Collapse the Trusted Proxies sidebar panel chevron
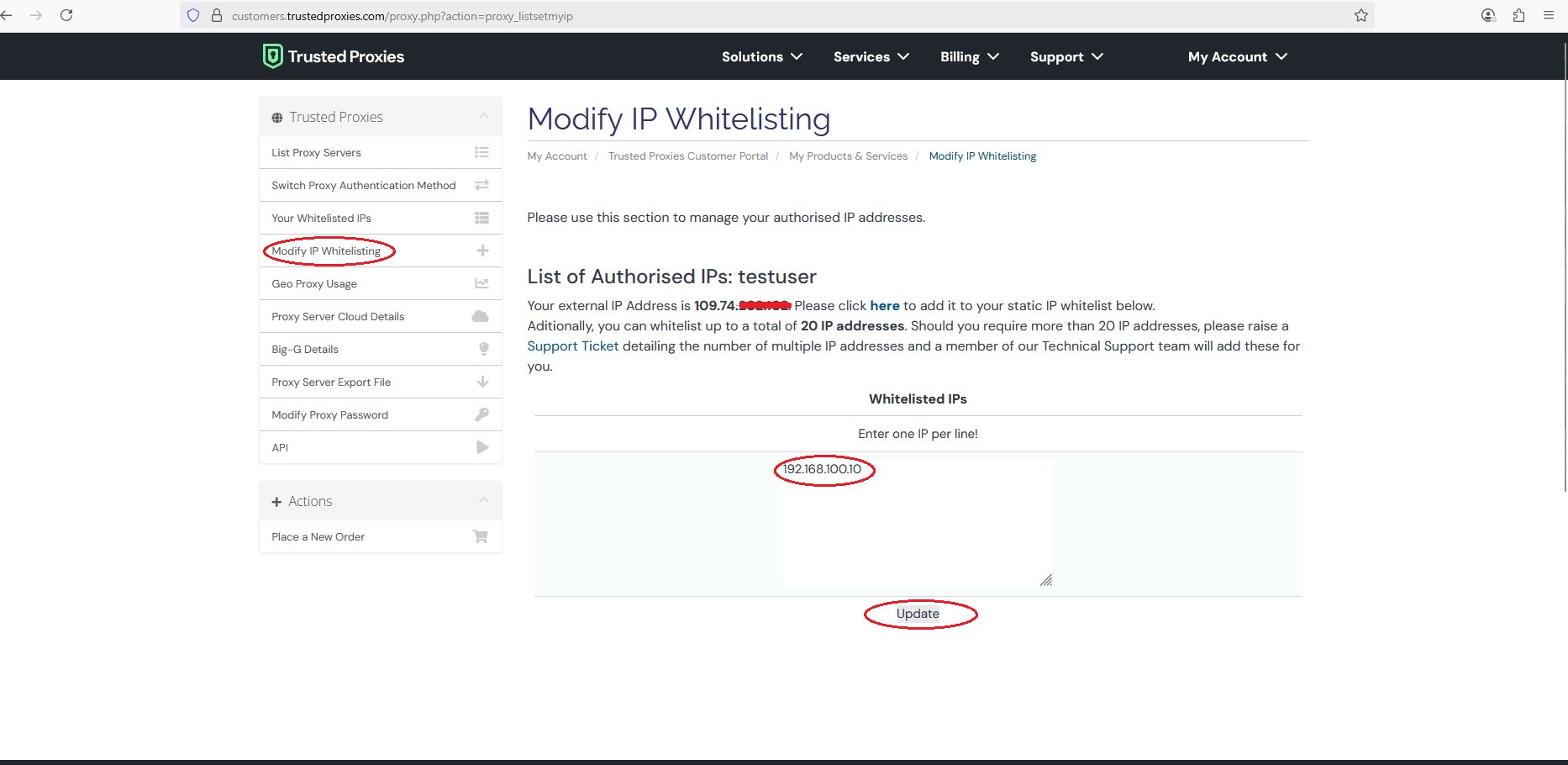1568x765 pixels. pos(483,116)
